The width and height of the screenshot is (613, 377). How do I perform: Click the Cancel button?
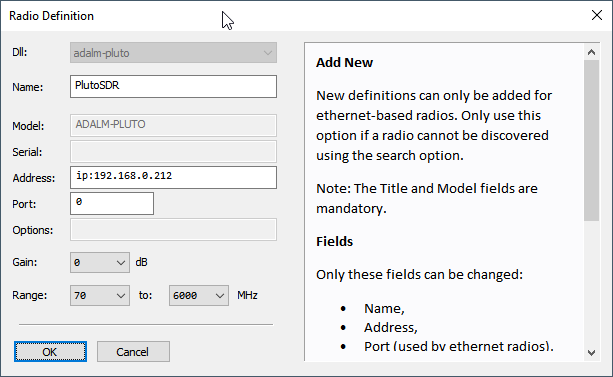click(133, 352)
